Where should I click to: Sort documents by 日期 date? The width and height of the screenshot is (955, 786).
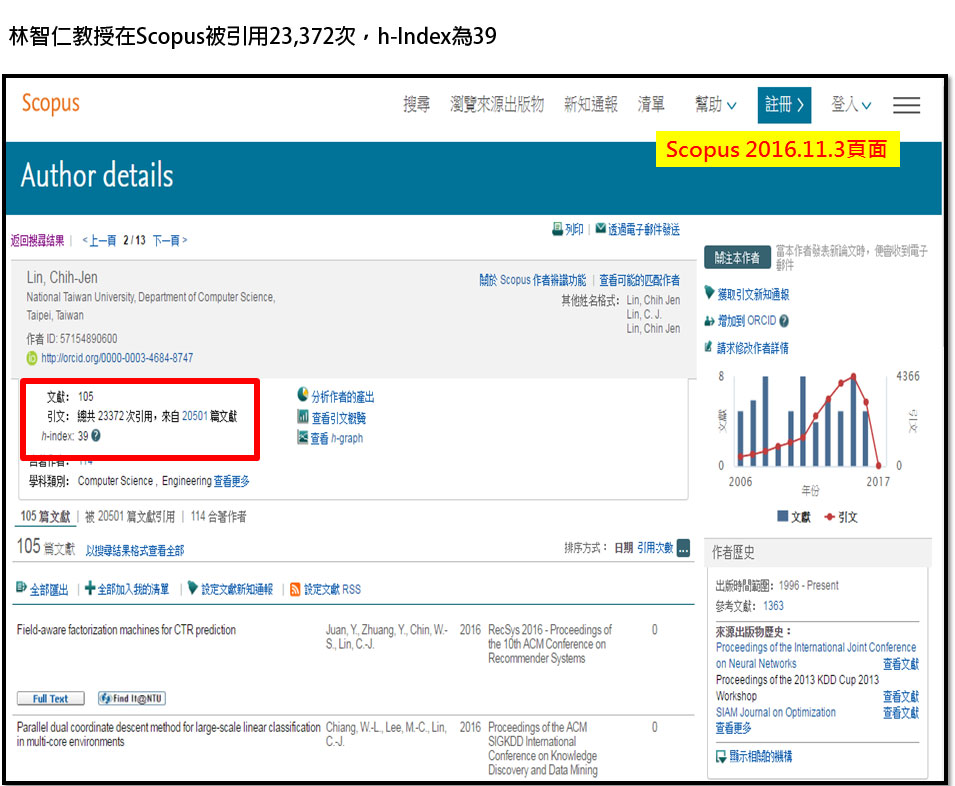(x=624, y=548)
